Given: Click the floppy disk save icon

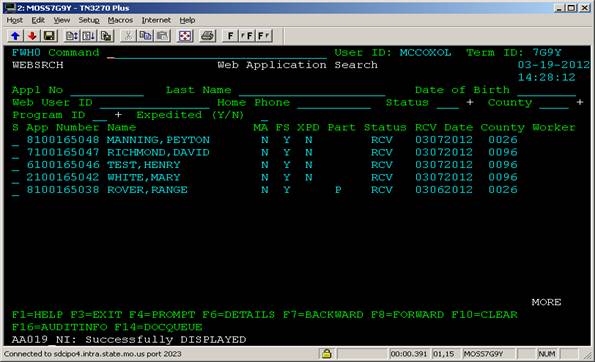Looking at the screenshot, I should 49,36.
